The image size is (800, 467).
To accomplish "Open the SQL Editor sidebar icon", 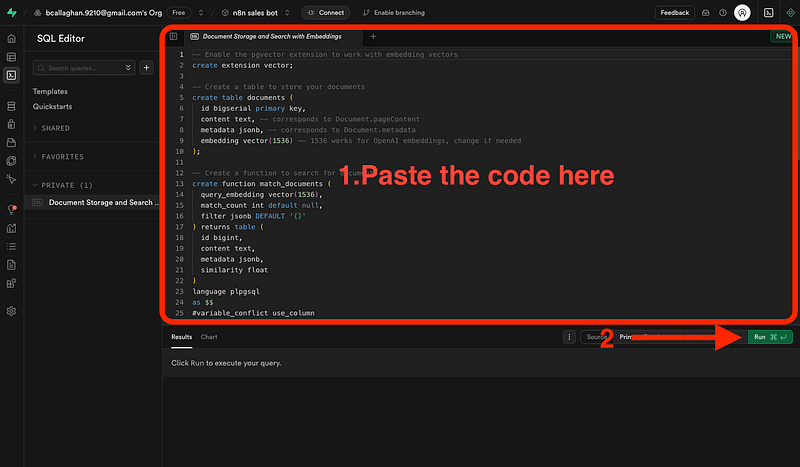I will pos(11,74).
